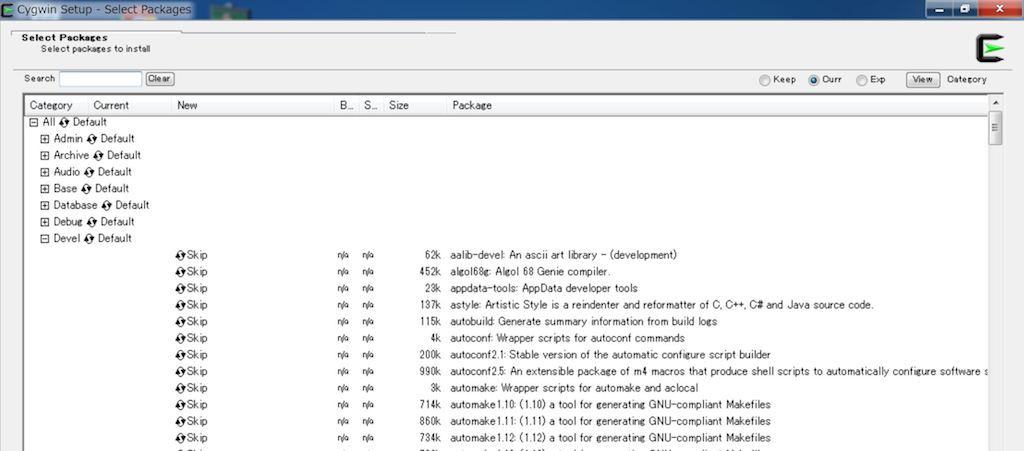
Task: Click the cycle icon for Database category
Action: tap(106, 206)
